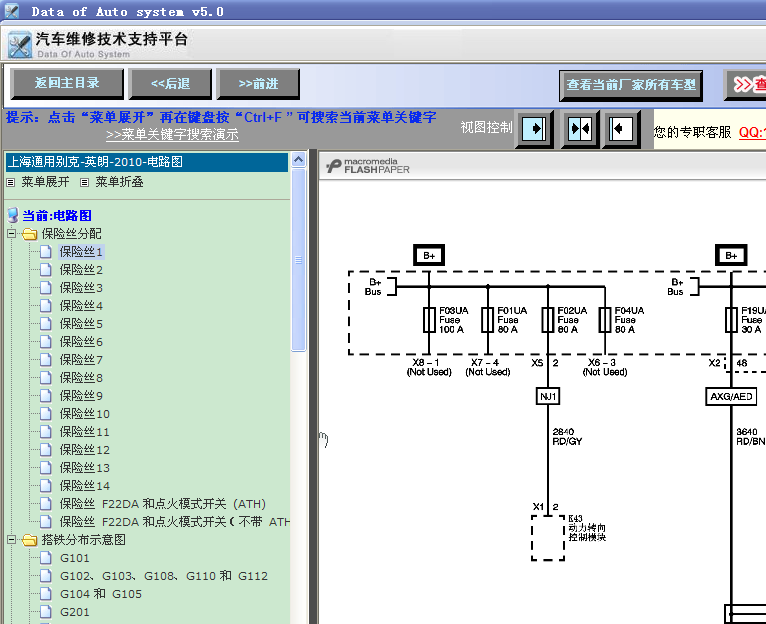Viewport: 766px width, 624px height.
Task: Click the F04UA Fuse 80 A label
Action: (x=629, y=320)
